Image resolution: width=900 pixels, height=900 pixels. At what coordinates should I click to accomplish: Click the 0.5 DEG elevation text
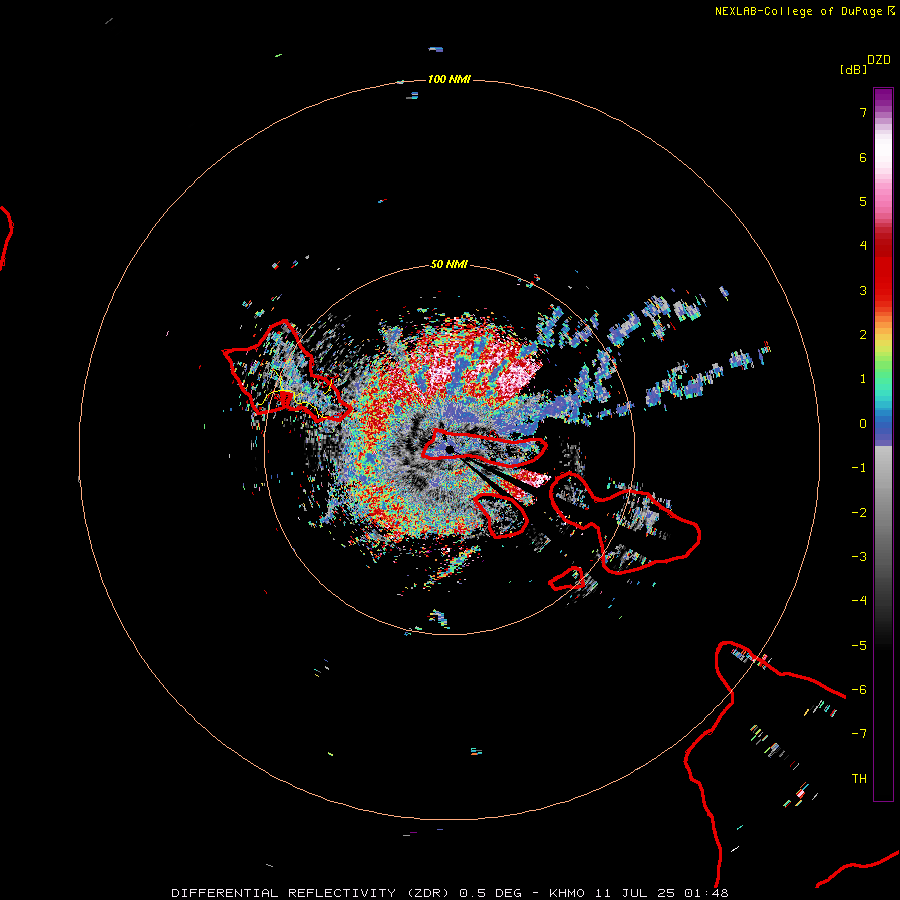click(491, 893)
